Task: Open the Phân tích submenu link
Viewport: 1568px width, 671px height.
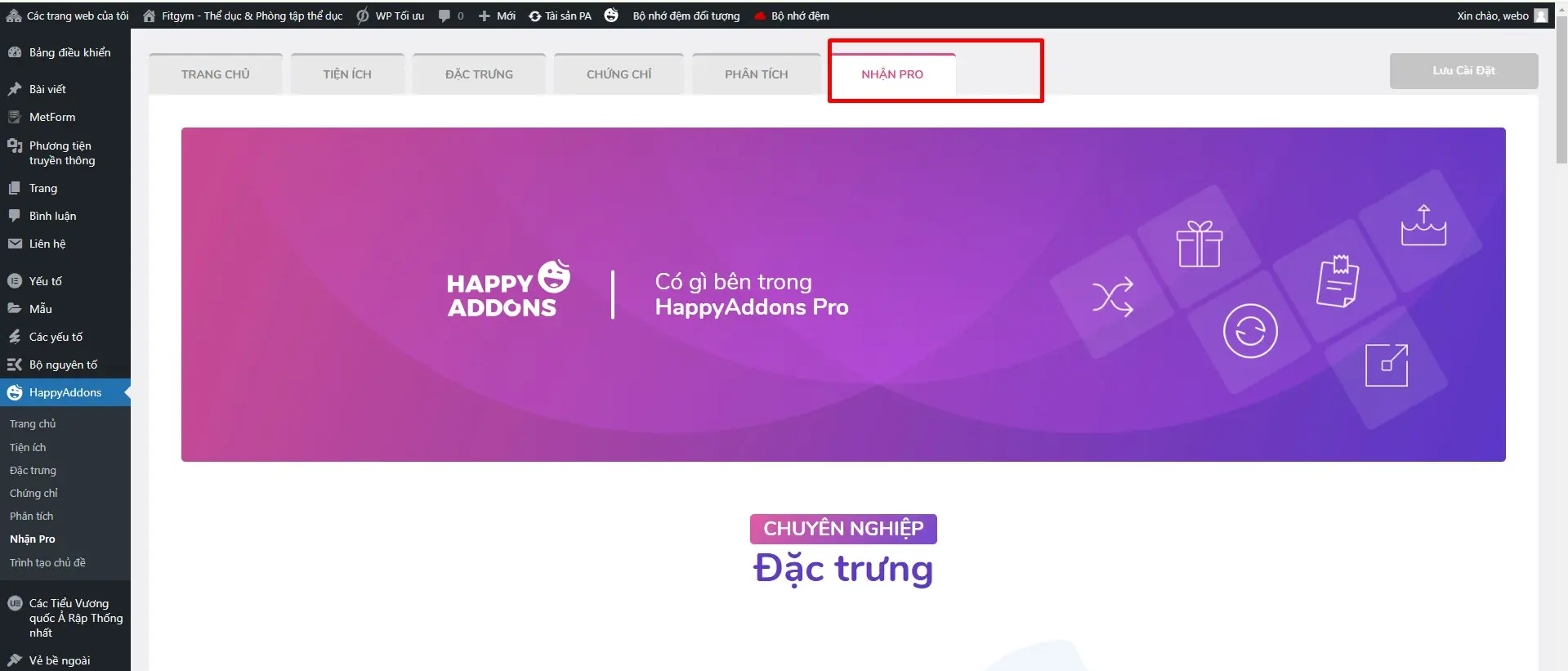Action: [31, 516]
